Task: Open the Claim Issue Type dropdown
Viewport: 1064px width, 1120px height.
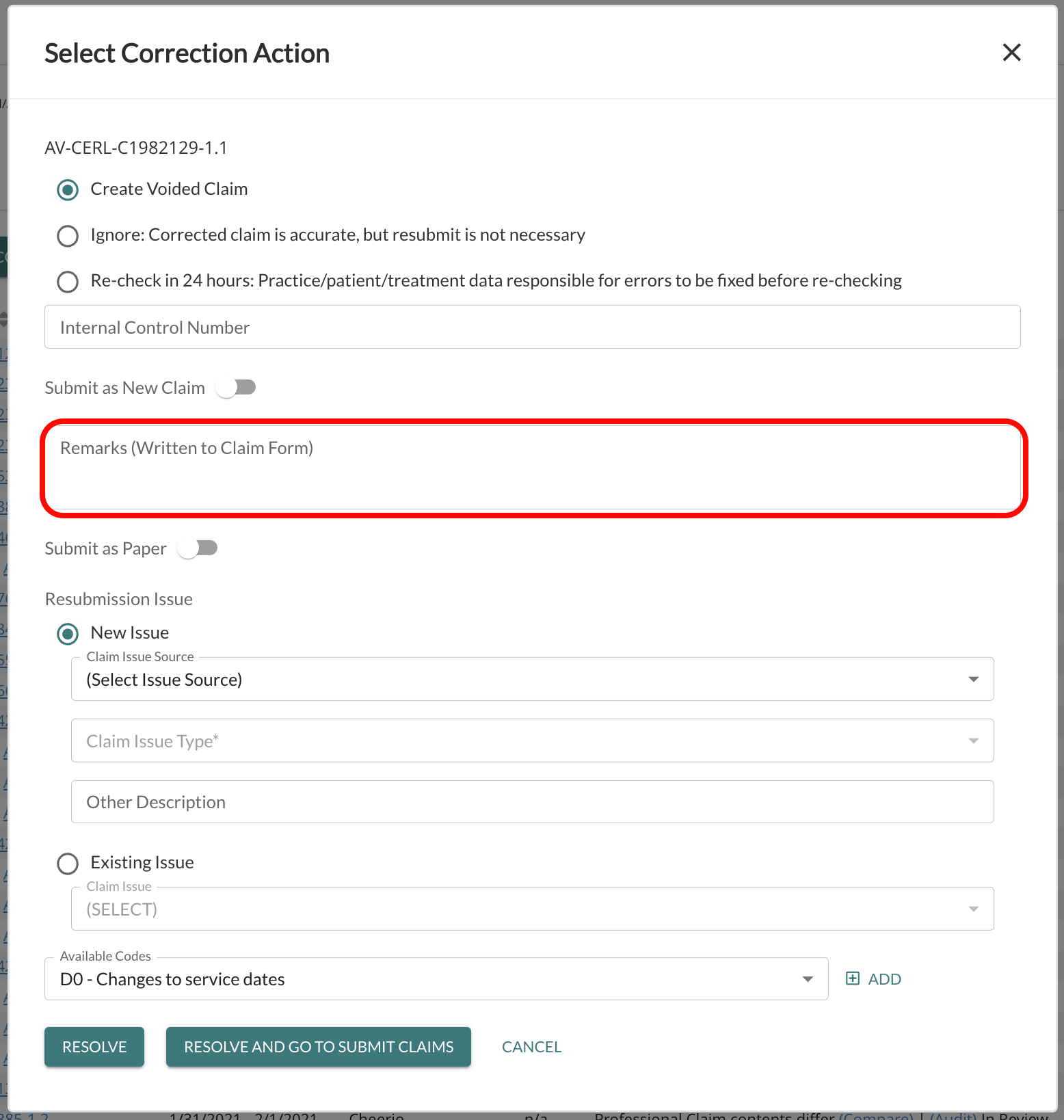Action: click(x=974, y=741)
